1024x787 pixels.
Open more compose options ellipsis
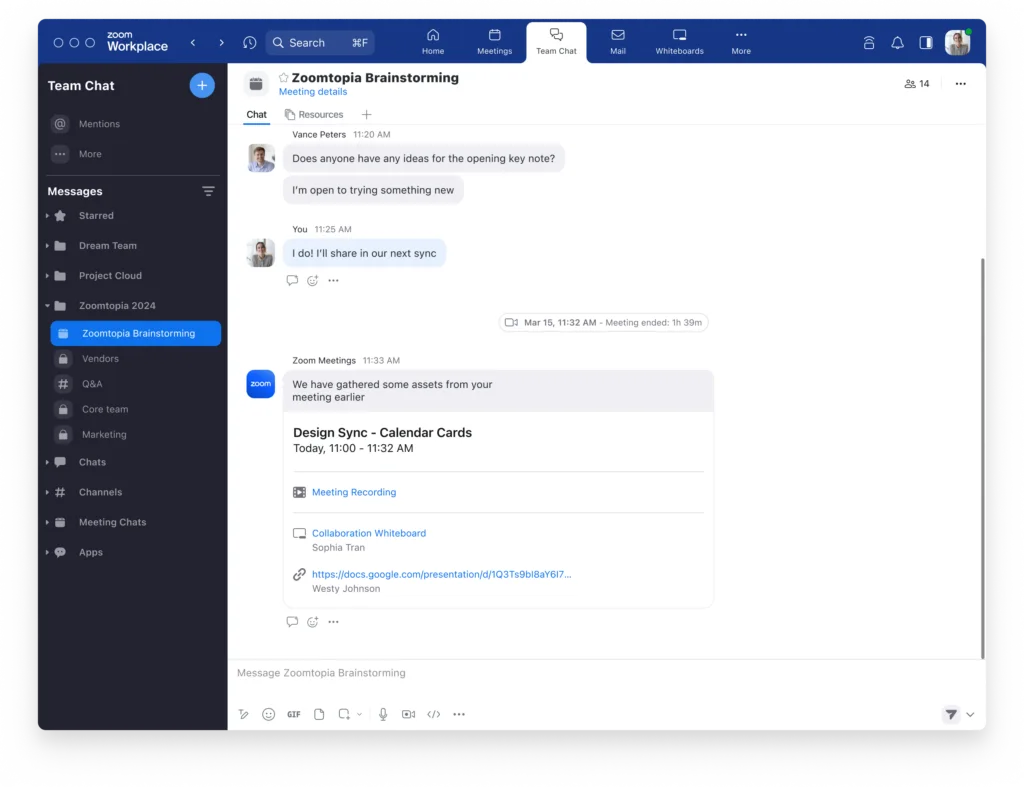pos(459,715)
